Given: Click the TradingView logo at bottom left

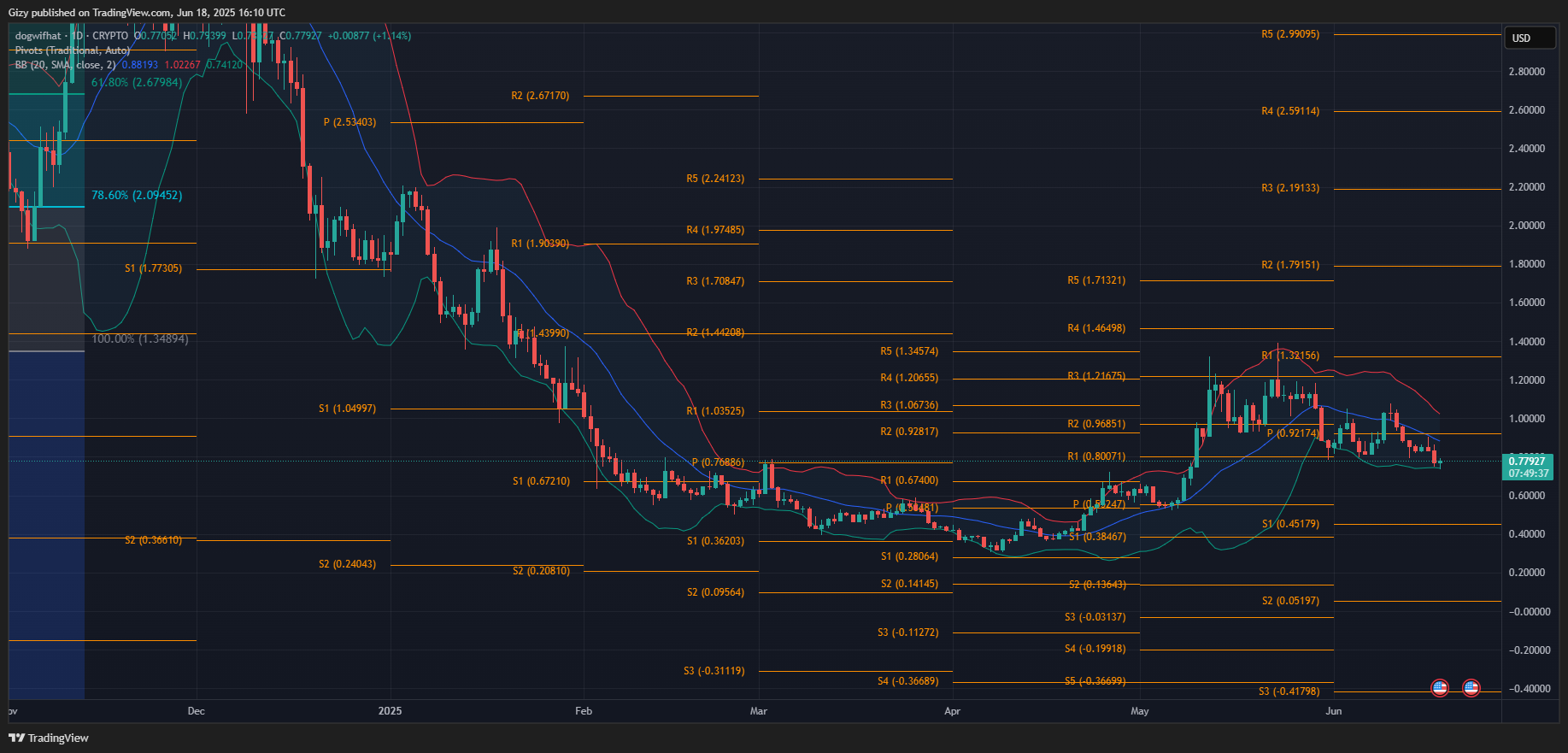Looking at the screenshot, I should (x=49, y=738).
